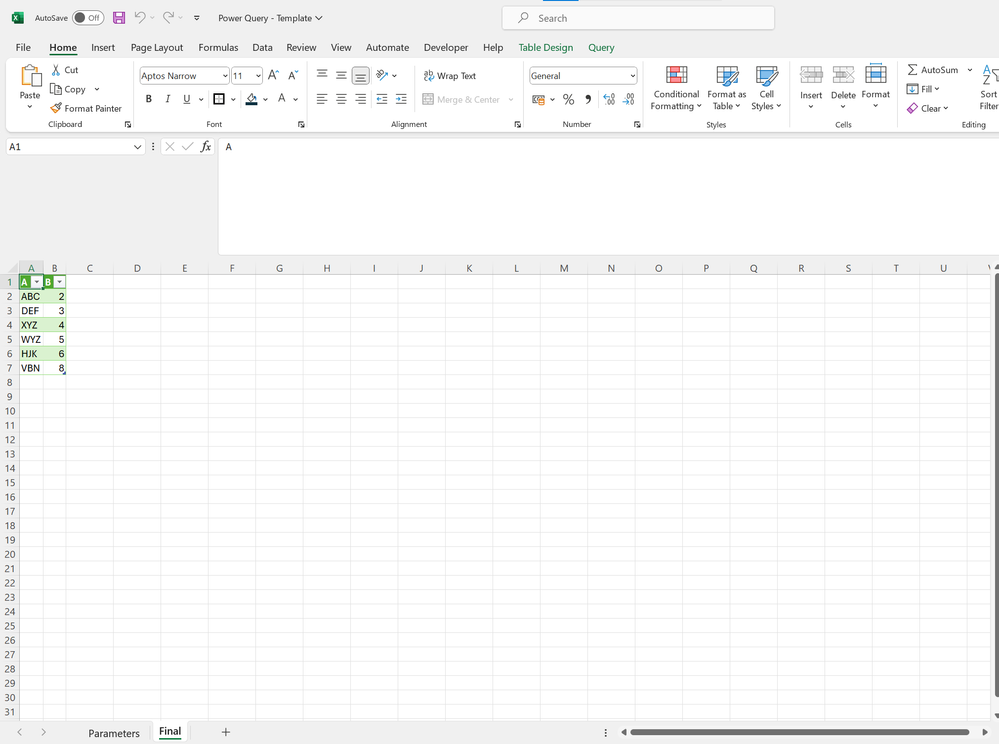This screenshot has height=744, width=999.
Task: Toggle Bold formatting
Action: (x=149, y=99)
